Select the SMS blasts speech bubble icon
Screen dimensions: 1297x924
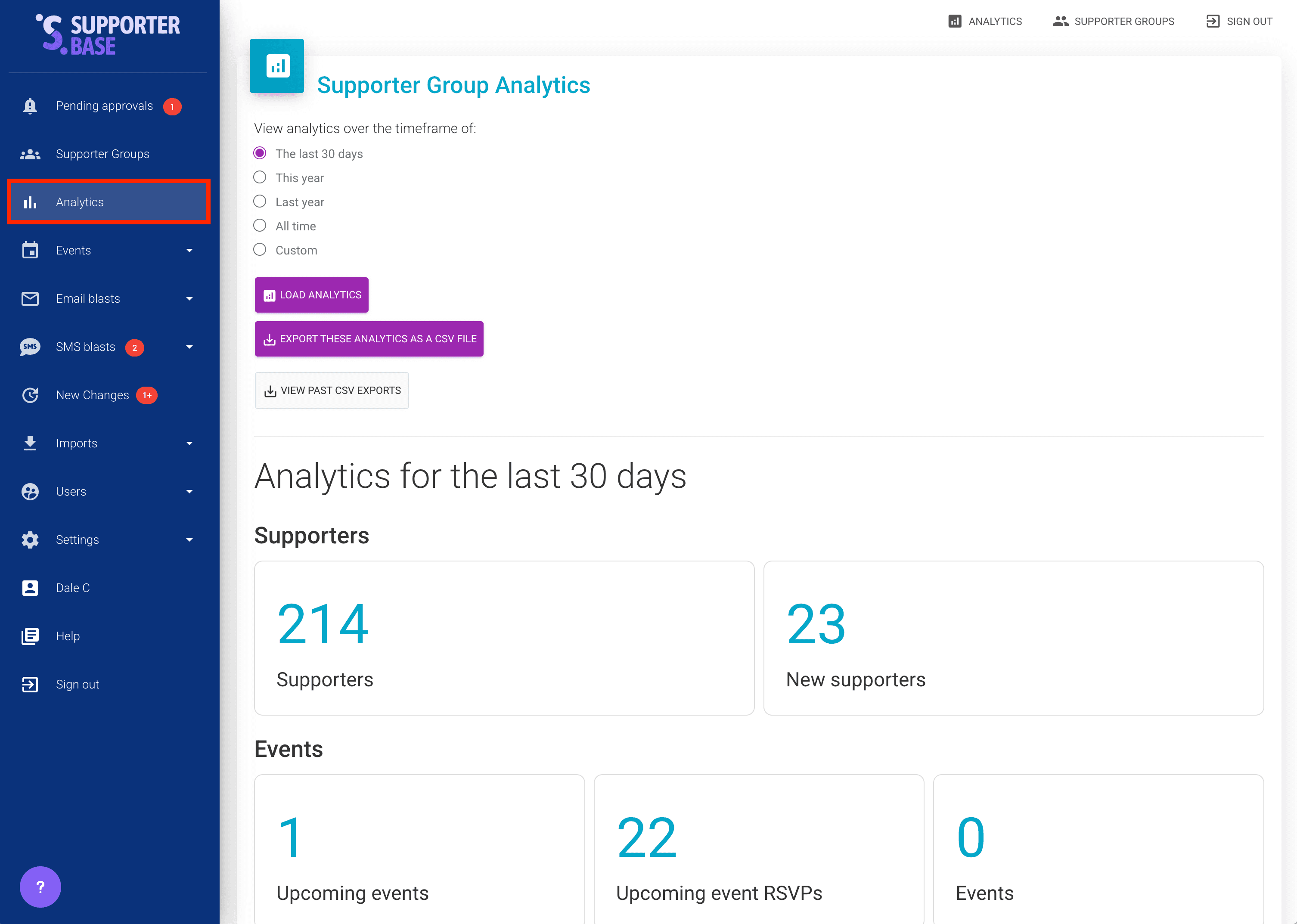point(30,347)
